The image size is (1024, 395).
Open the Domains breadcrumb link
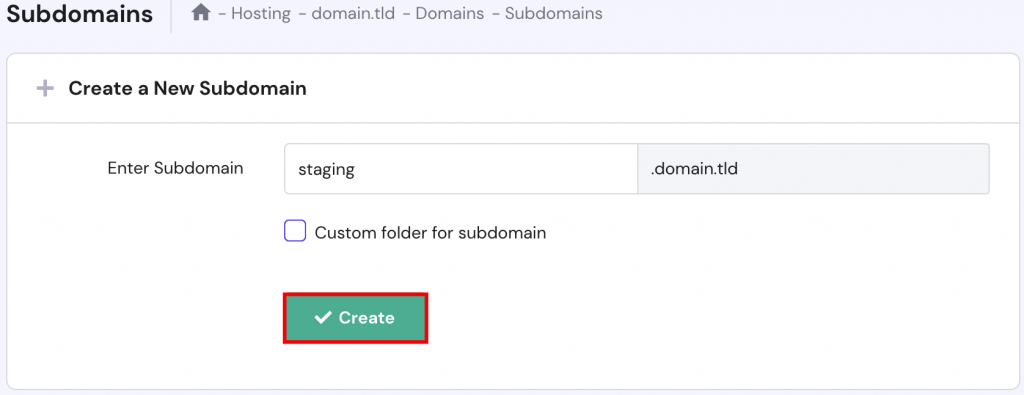coord(450,14)
